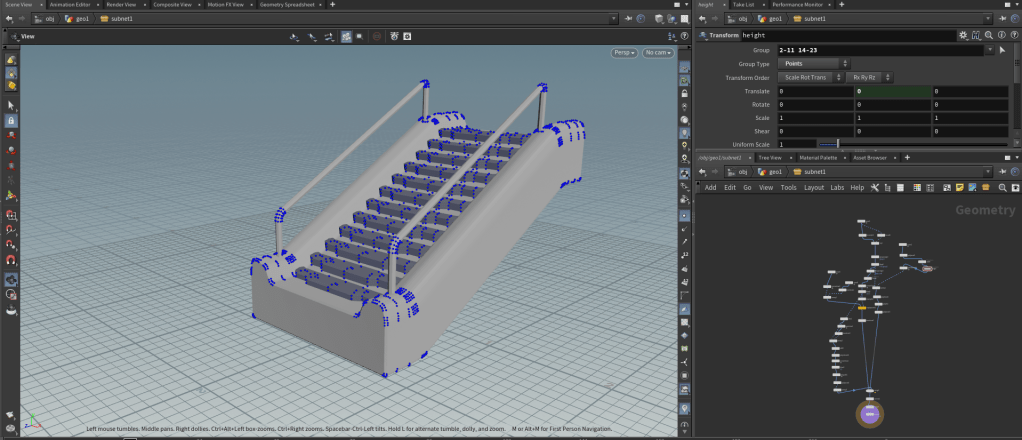Click the gear icon in Transform parameter header

(962, 36)
